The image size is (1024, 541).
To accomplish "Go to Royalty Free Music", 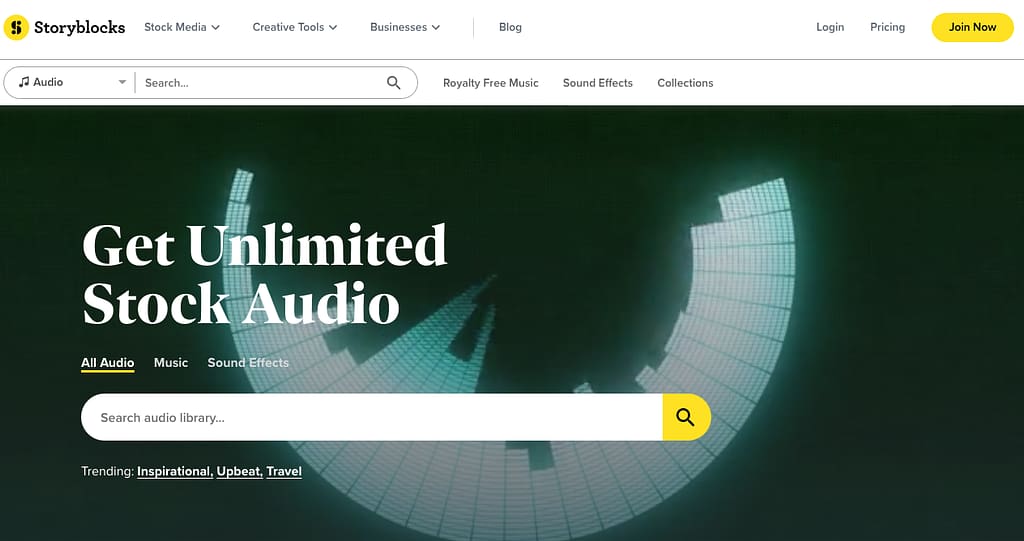I will coord(490,83).
